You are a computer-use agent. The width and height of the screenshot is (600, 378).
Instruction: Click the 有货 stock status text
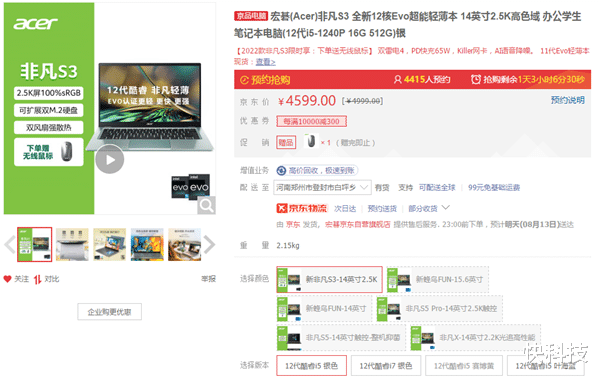382,187
